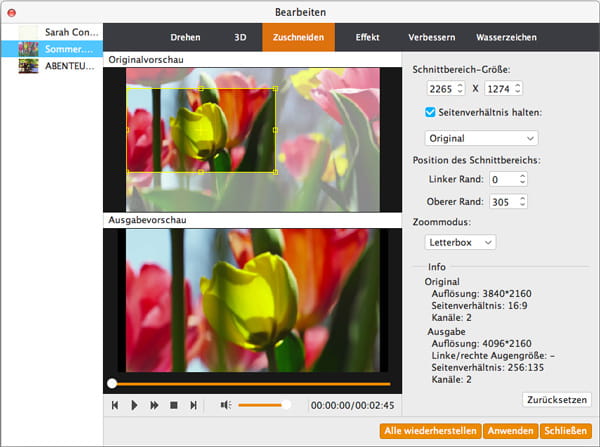Click the play button in playback controls
This screenshot has height=447, width=600.
135,405
